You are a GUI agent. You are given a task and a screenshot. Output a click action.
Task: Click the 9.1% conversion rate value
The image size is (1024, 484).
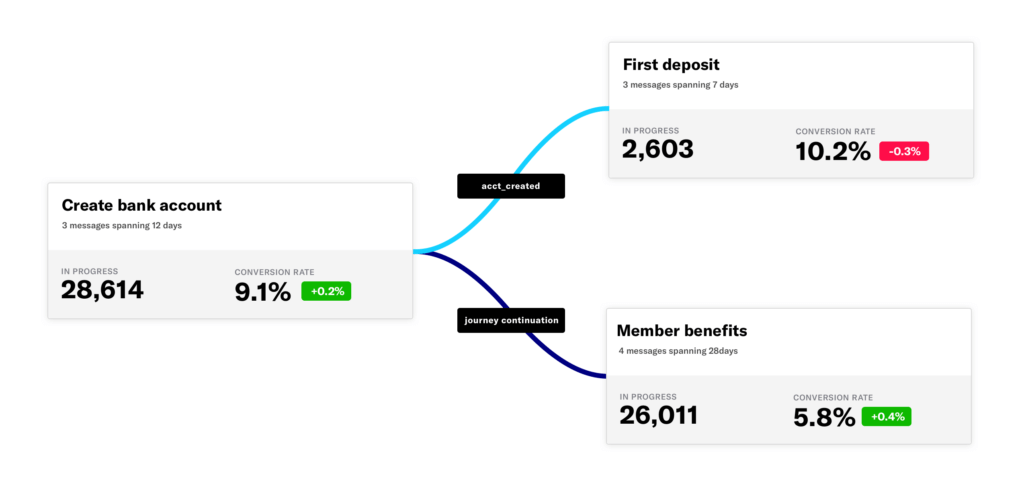(x=263, y=291)
